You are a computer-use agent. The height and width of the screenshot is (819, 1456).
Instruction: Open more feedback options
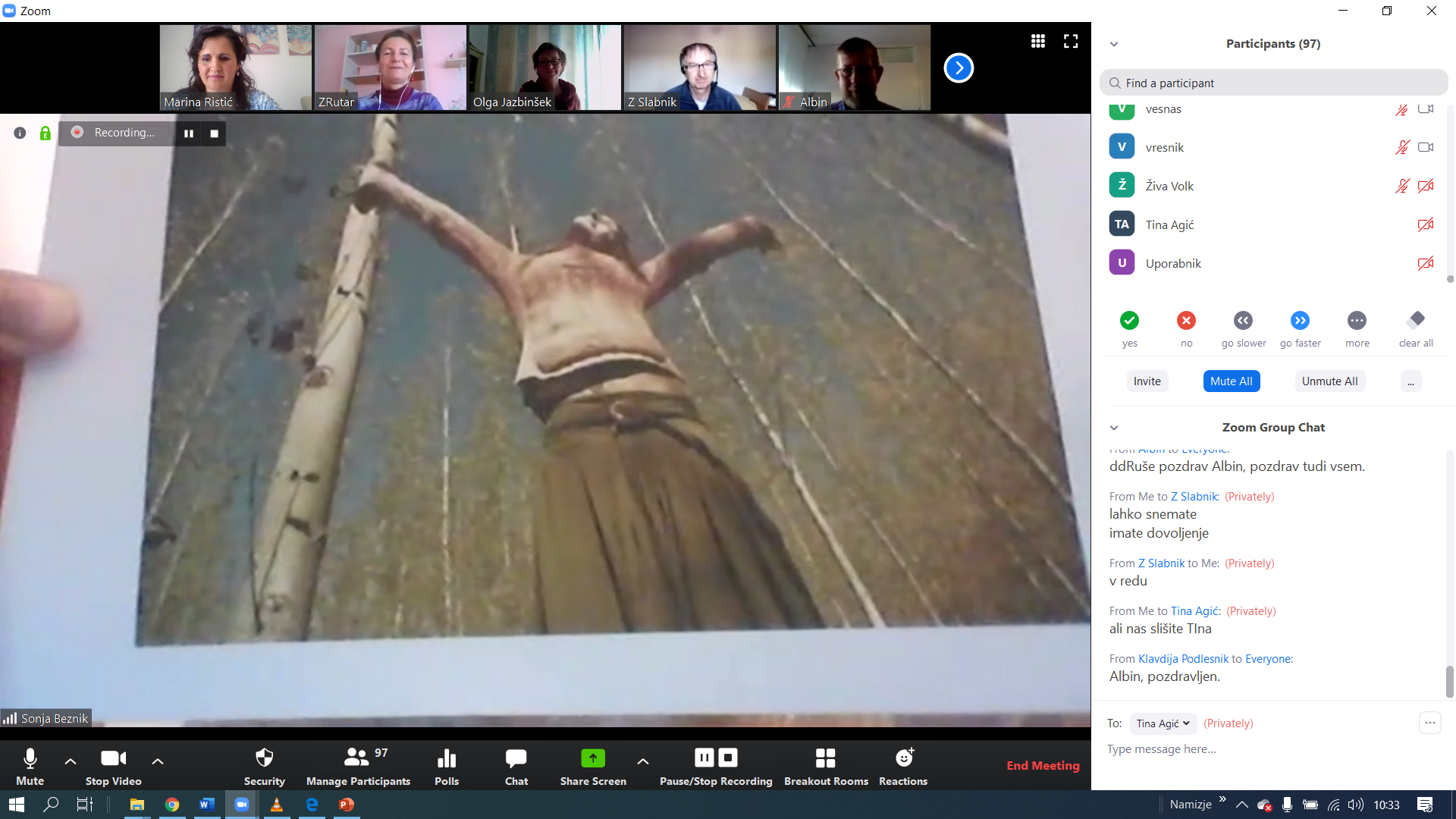[x=1357, y=321]
